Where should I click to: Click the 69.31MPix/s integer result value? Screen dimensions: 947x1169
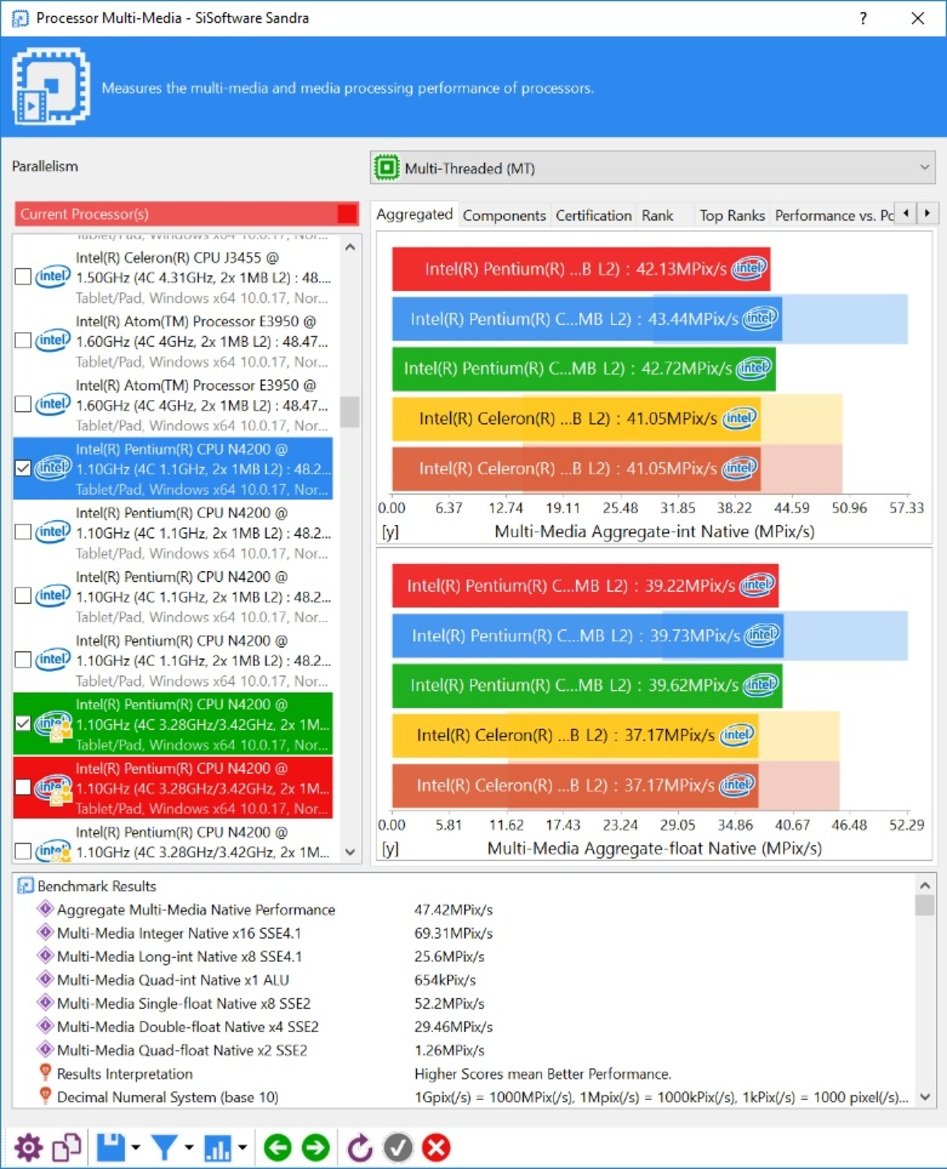pos(453,933)
